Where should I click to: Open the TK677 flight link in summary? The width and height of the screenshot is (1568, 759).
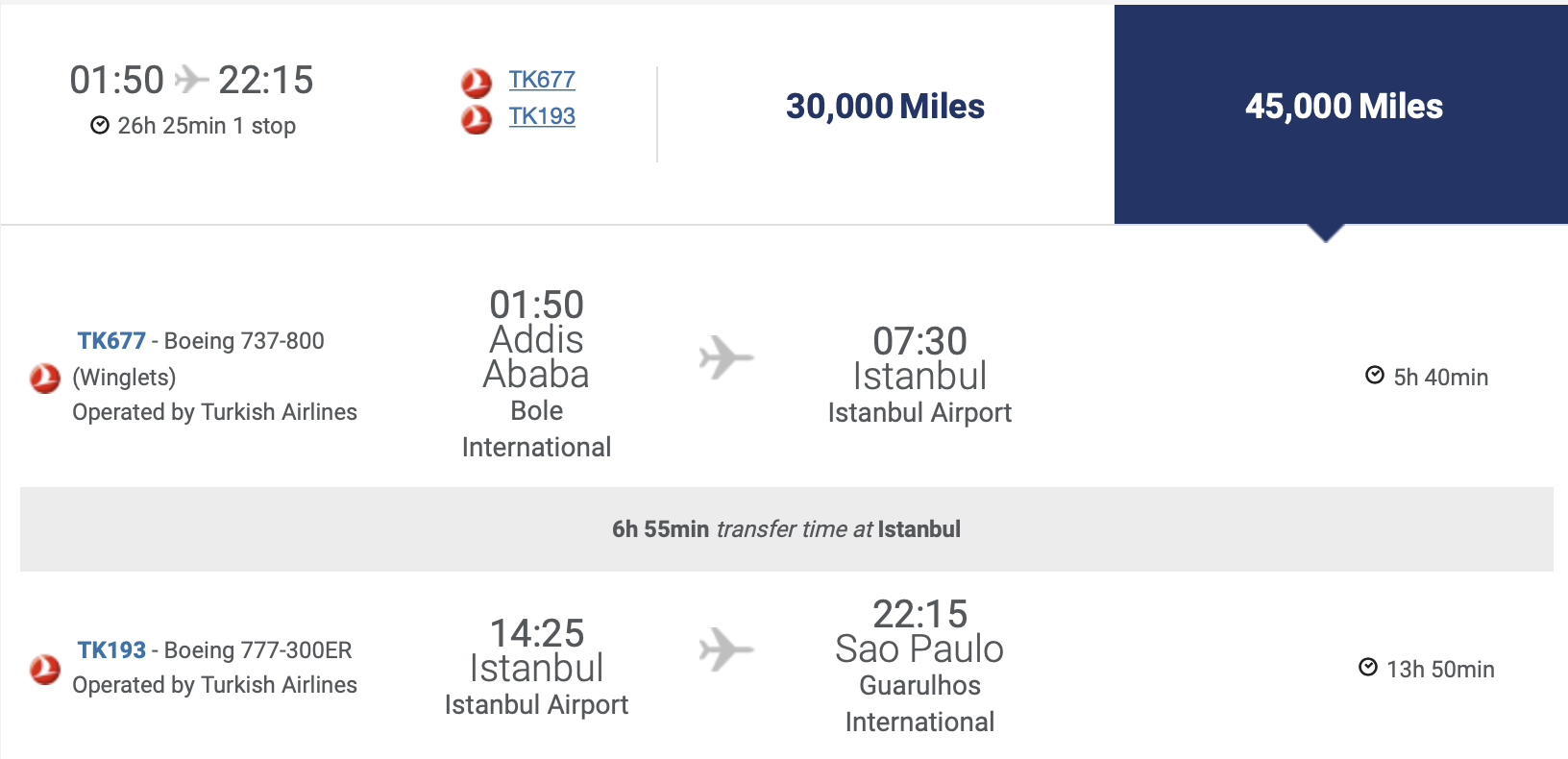542,80
